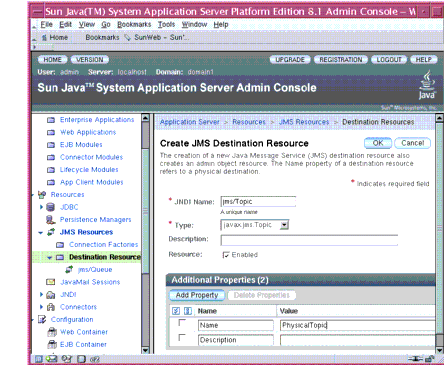Click the Add Property button
Screen dimensions: 445x365
[x=197, y=295]
